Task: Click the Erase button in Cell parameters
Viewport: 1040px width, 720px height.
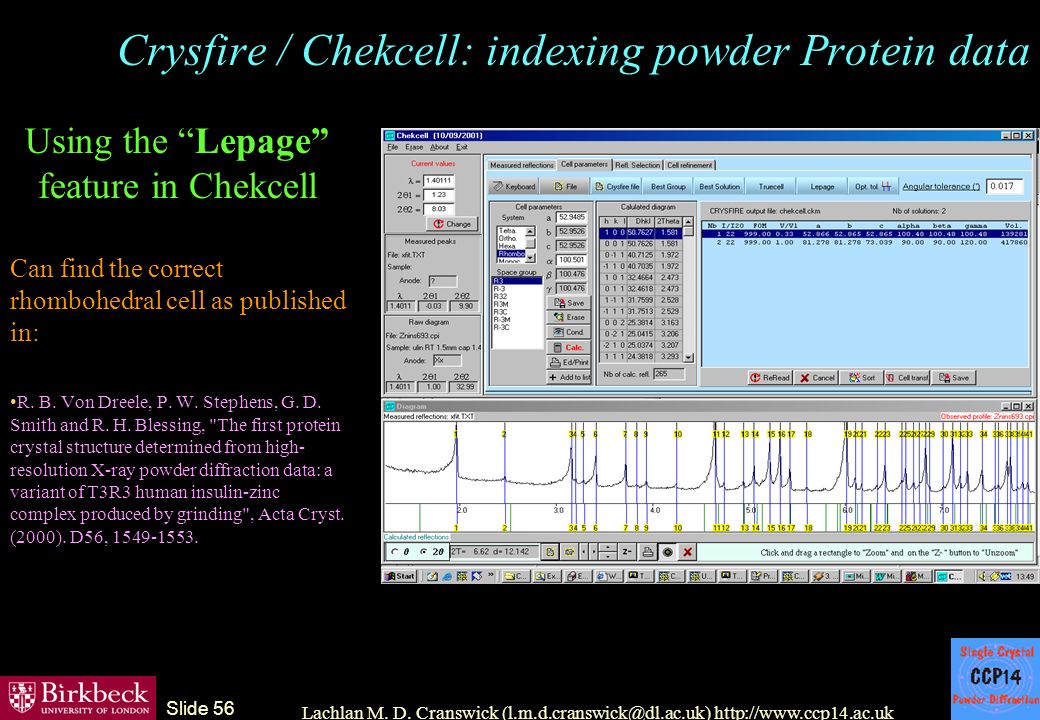Action: tap(569, 318)
